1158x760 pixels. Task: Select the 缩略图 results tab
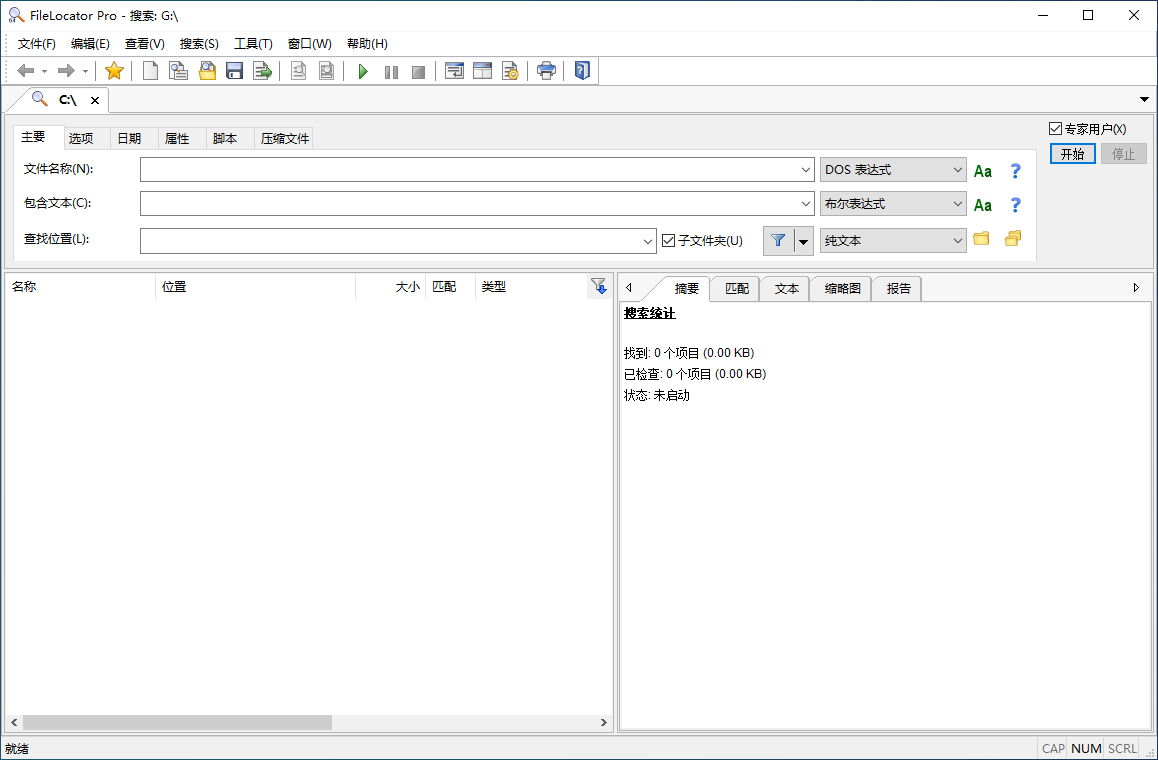(x=843, y=289)
